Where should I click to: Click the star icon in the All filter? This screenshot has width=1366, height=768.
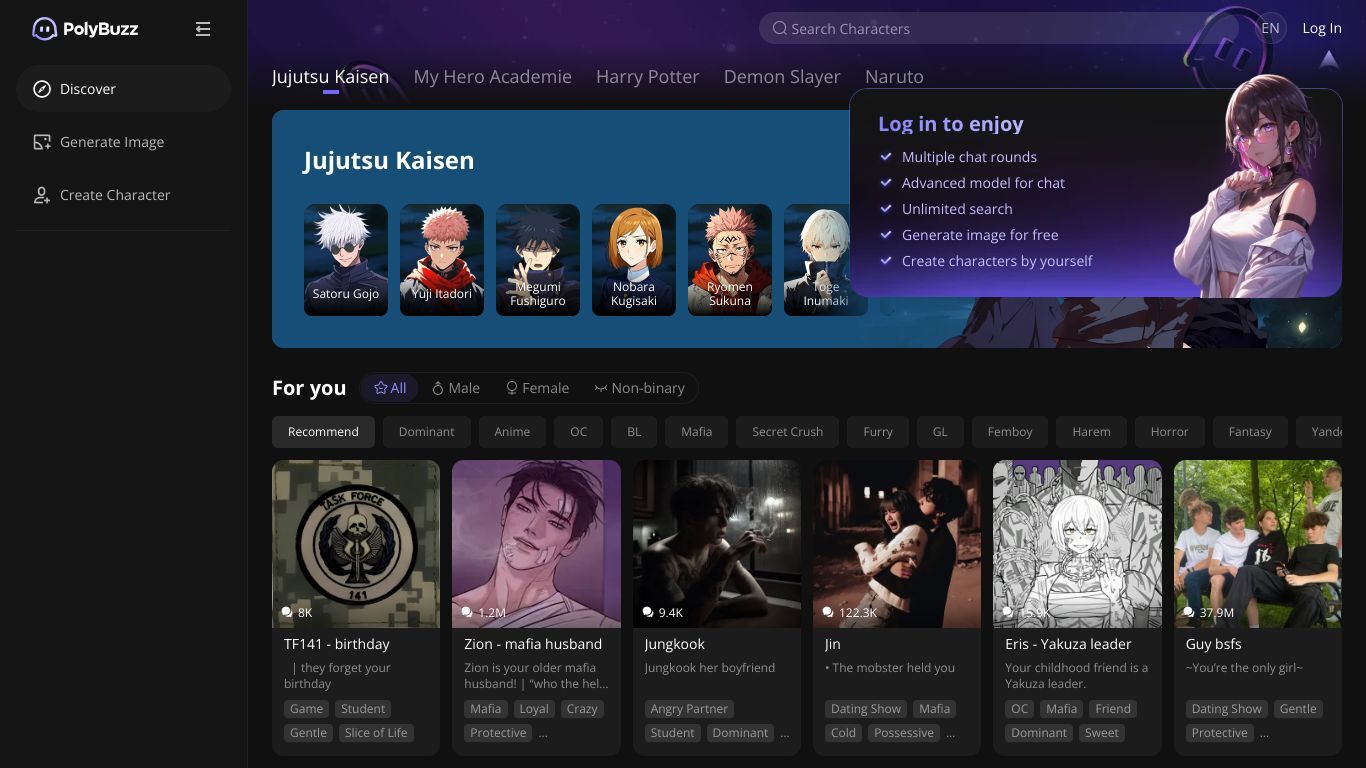[x=381, y=388]
